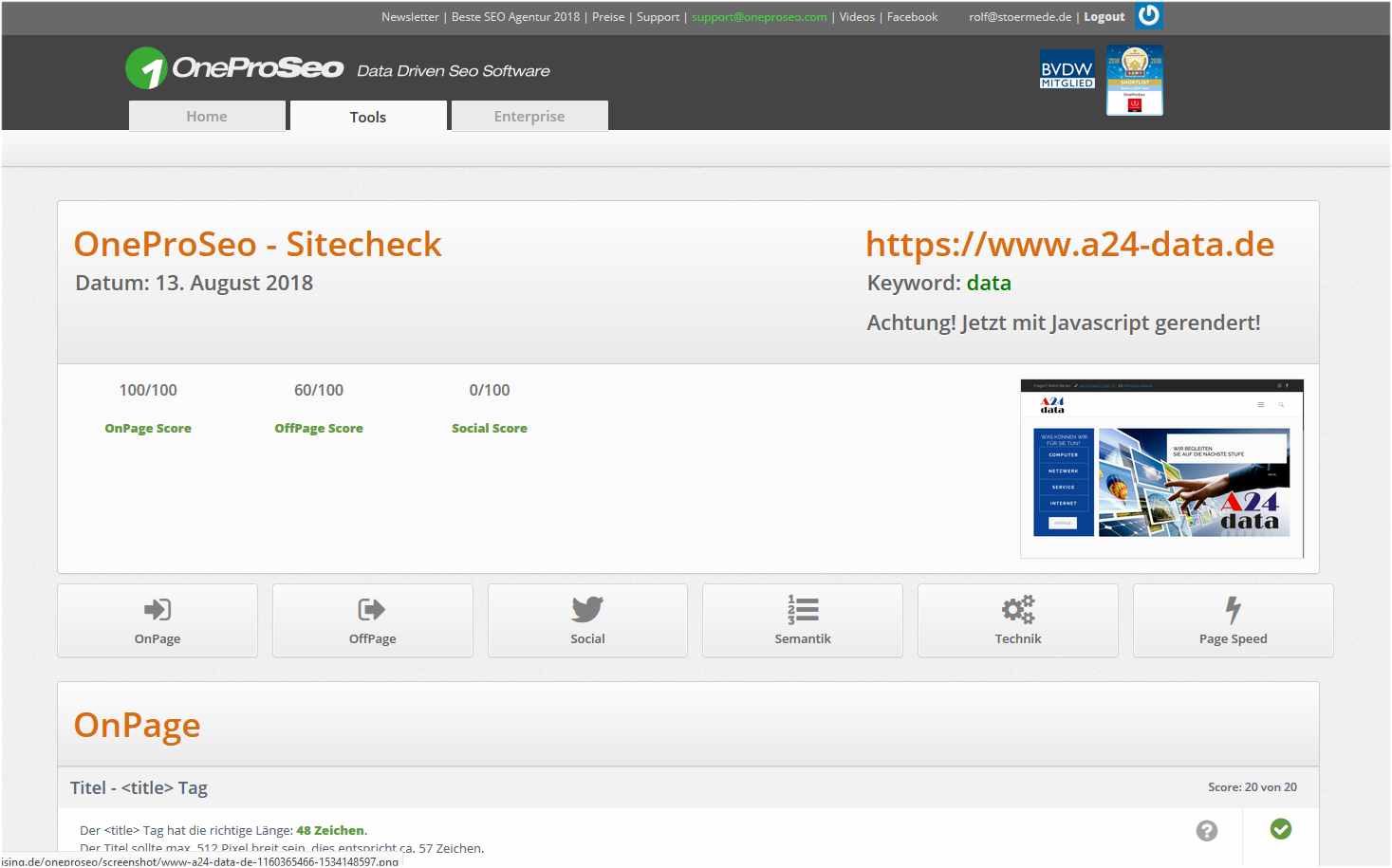Click the question mark help icon
This screenshot has width=1392, height=868.
(x=1206, y=831)
